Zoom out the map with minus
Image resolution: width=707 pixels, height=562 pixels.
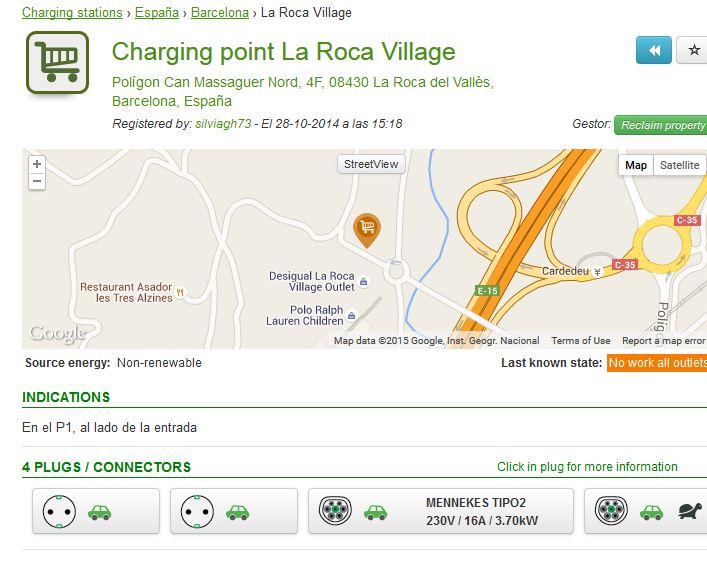pyautogui.click(x=37, y=181)
